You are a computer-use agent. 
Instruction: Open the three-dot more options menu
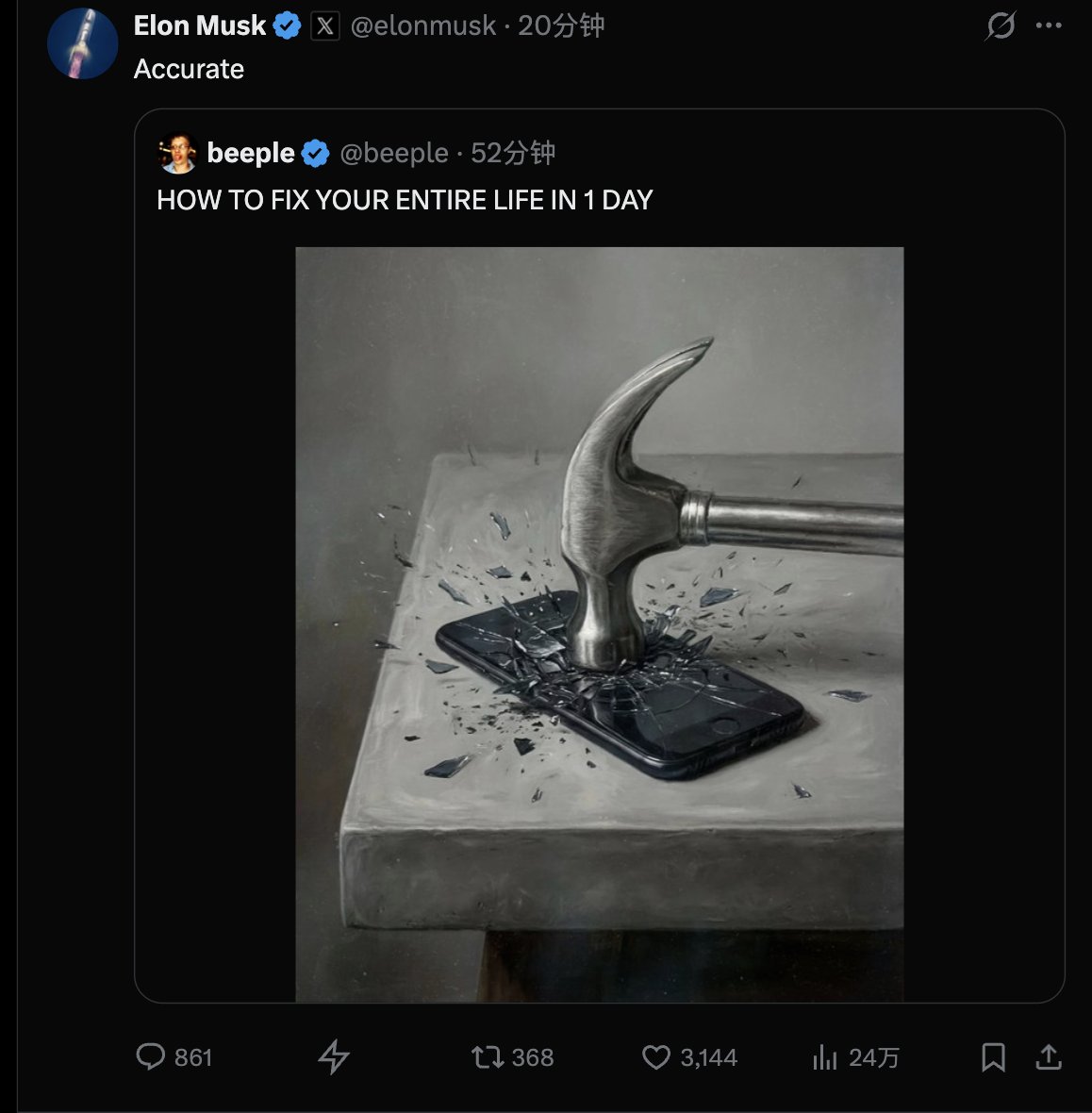coord(1049,26)
